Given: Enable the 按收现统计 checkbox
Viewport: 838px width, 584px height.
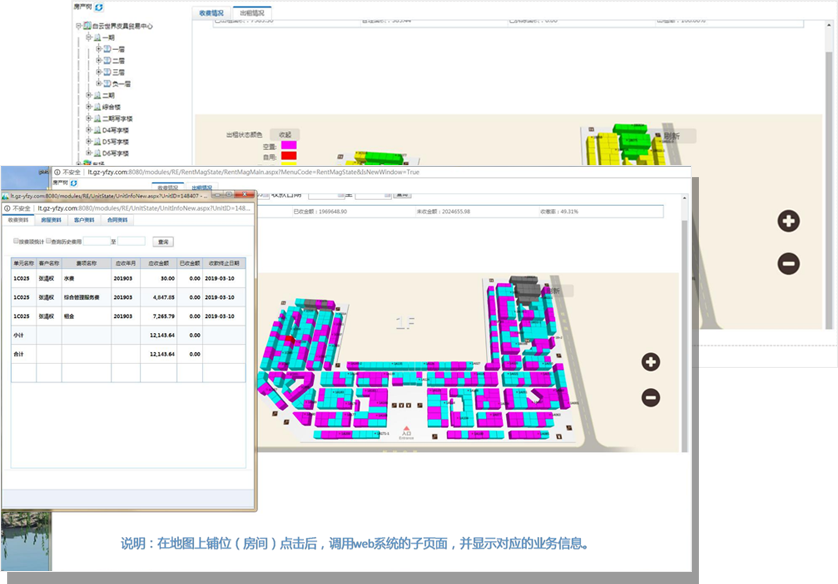Looking at the screenshot, I should tap(15, 241).
